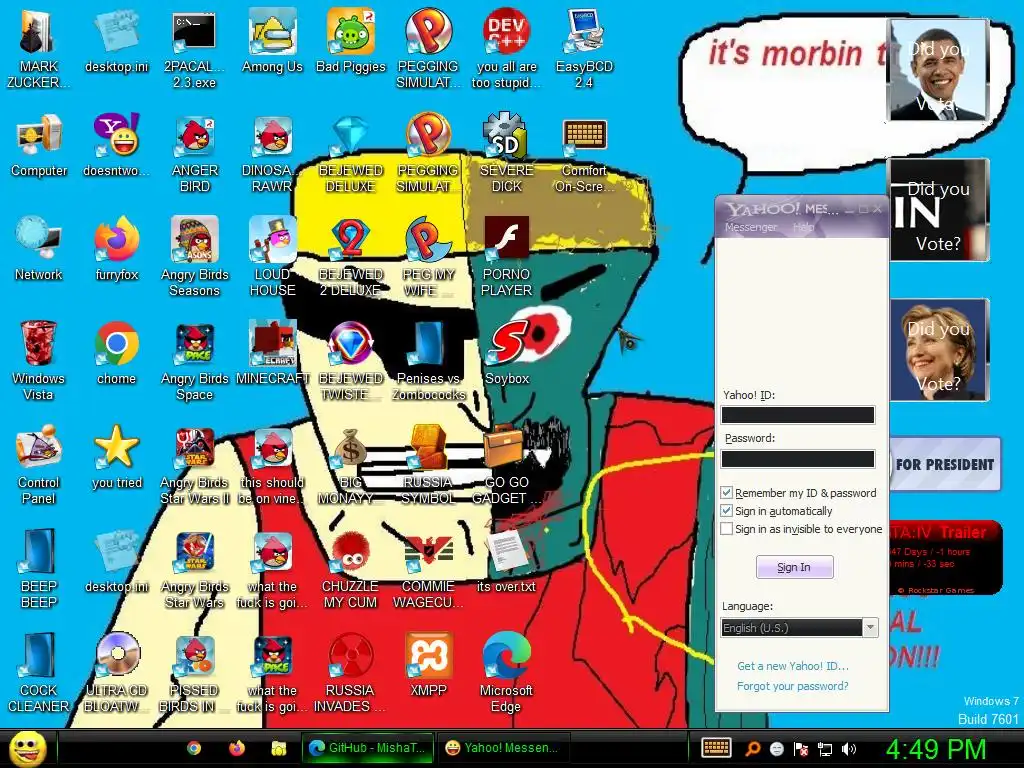Open the Windows Vista recycle bin icon
The width and height of the screenshot is (1024, 768).
(x=39, y=360)
